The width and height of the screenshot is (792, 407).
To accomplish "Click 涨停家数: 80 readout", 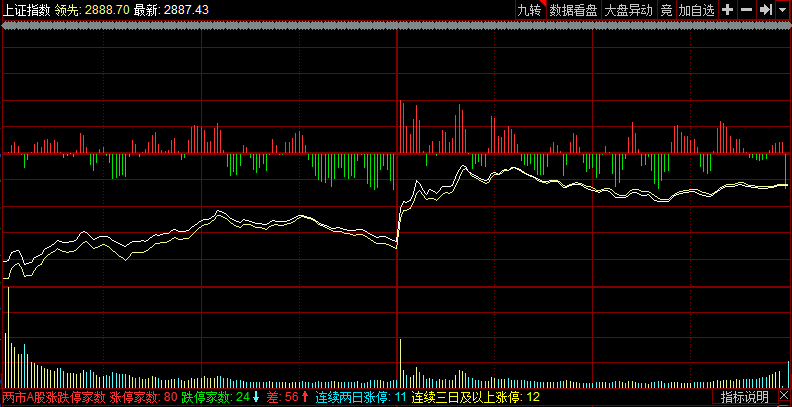I will [x=143, y=397].
